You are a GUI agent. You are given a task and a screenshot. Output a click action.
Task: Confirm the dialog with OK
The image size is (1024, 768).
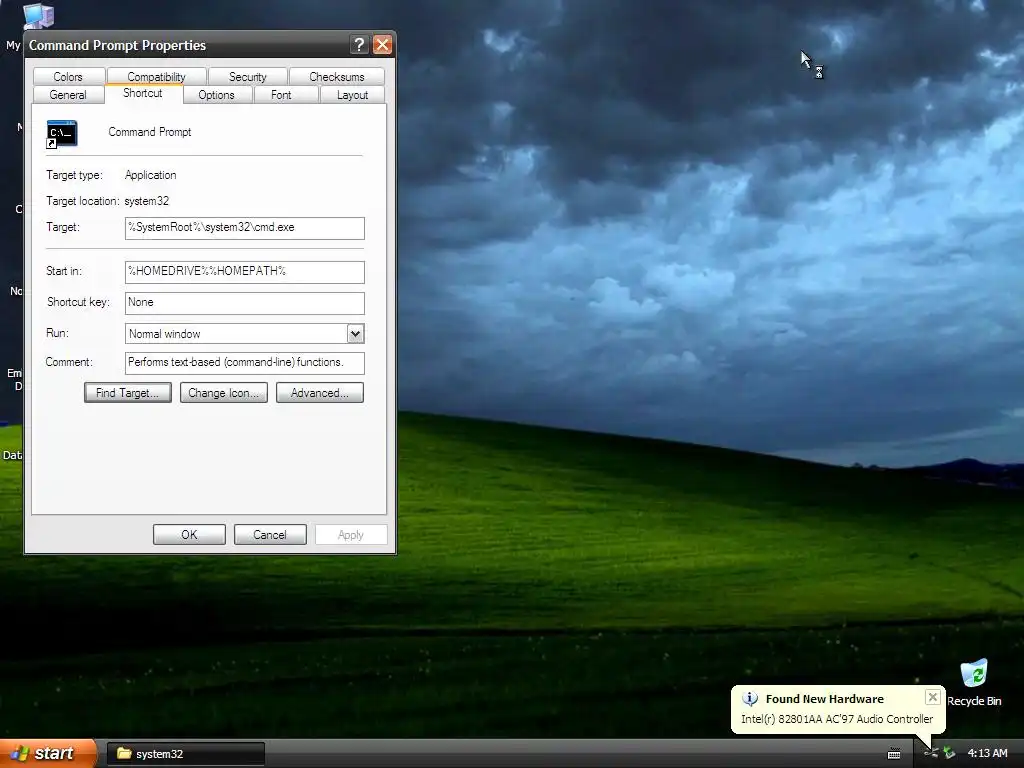coord(189,534)
